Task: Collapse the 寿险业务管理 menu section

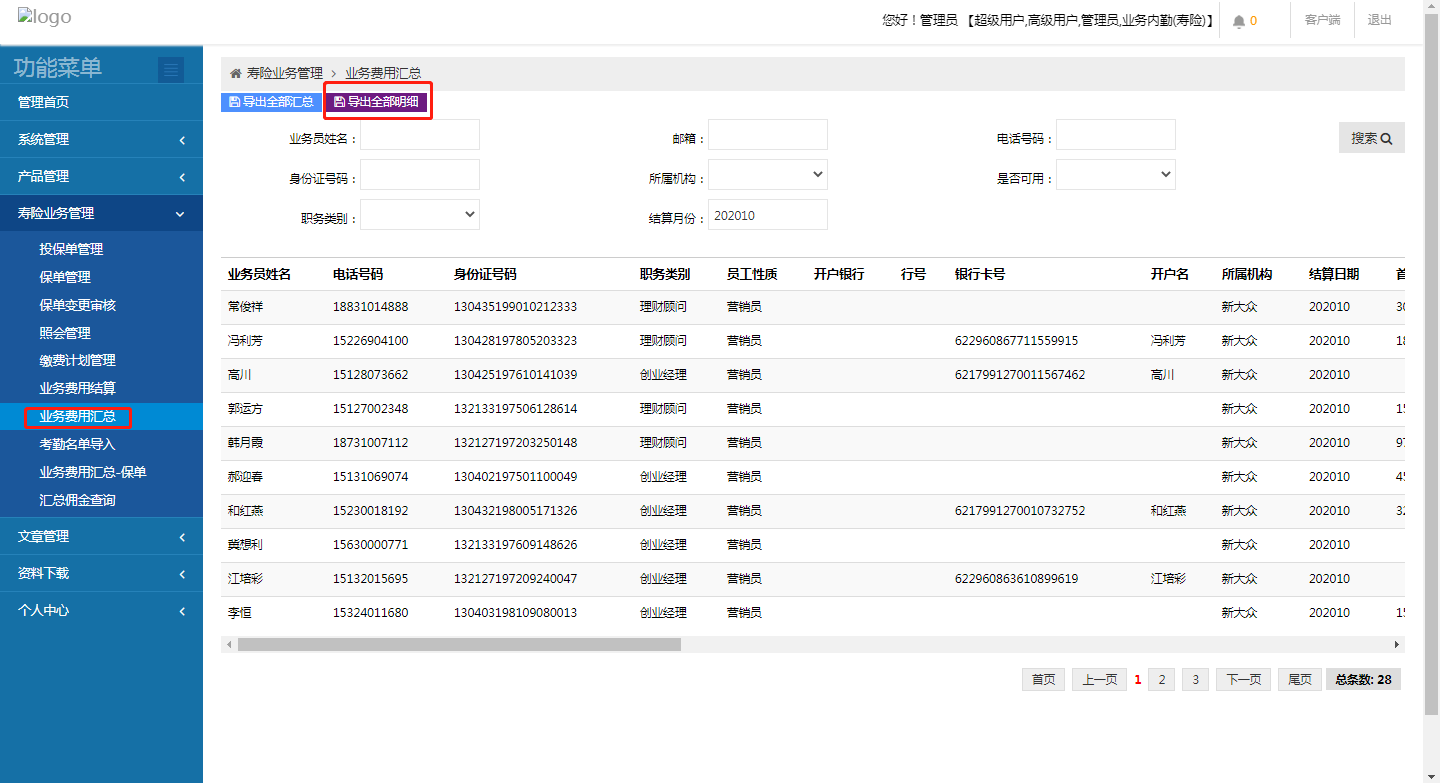Action: click(100, 213)
